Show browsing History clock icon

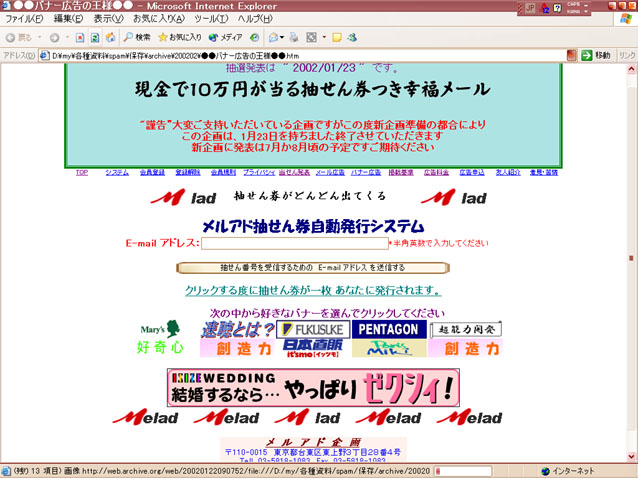coord(255,37)
